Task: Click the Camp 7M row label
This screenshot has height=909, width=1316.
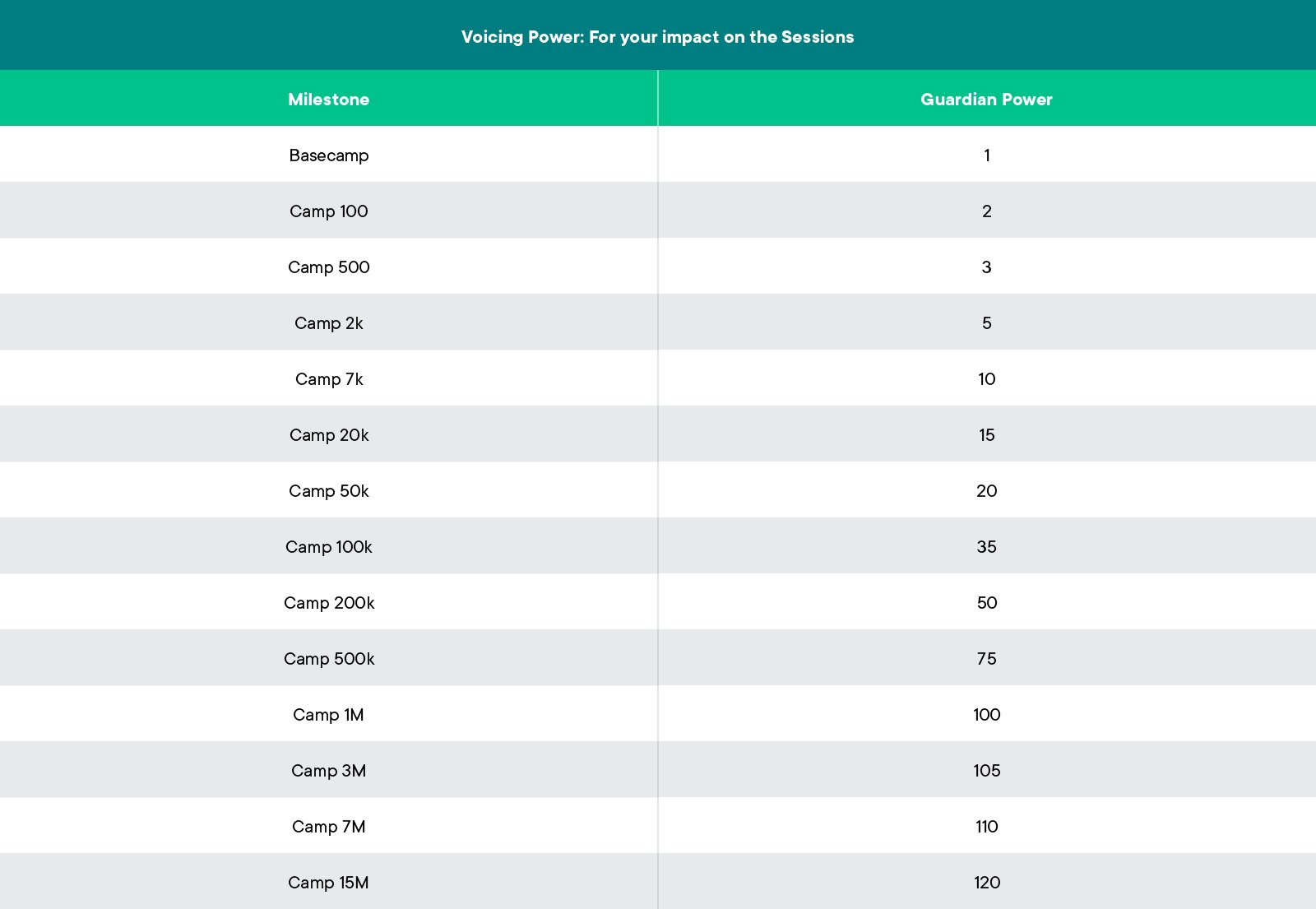Action: pyautogui.click(x=328, y=827)
